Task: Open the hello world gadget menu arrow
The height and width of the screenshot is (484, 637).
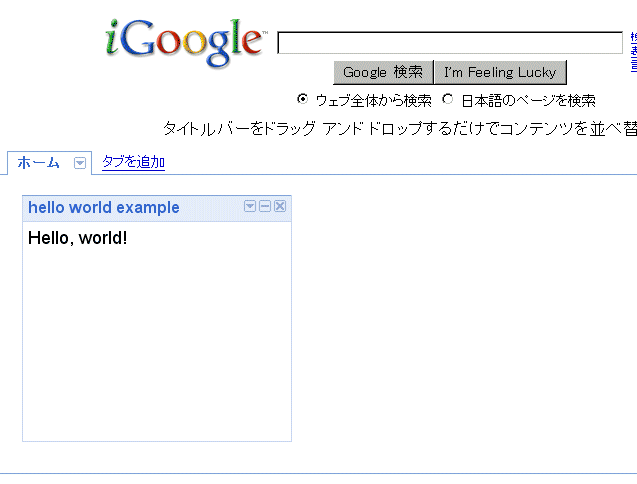Action: pyautogui.click(x=250, y=206)
